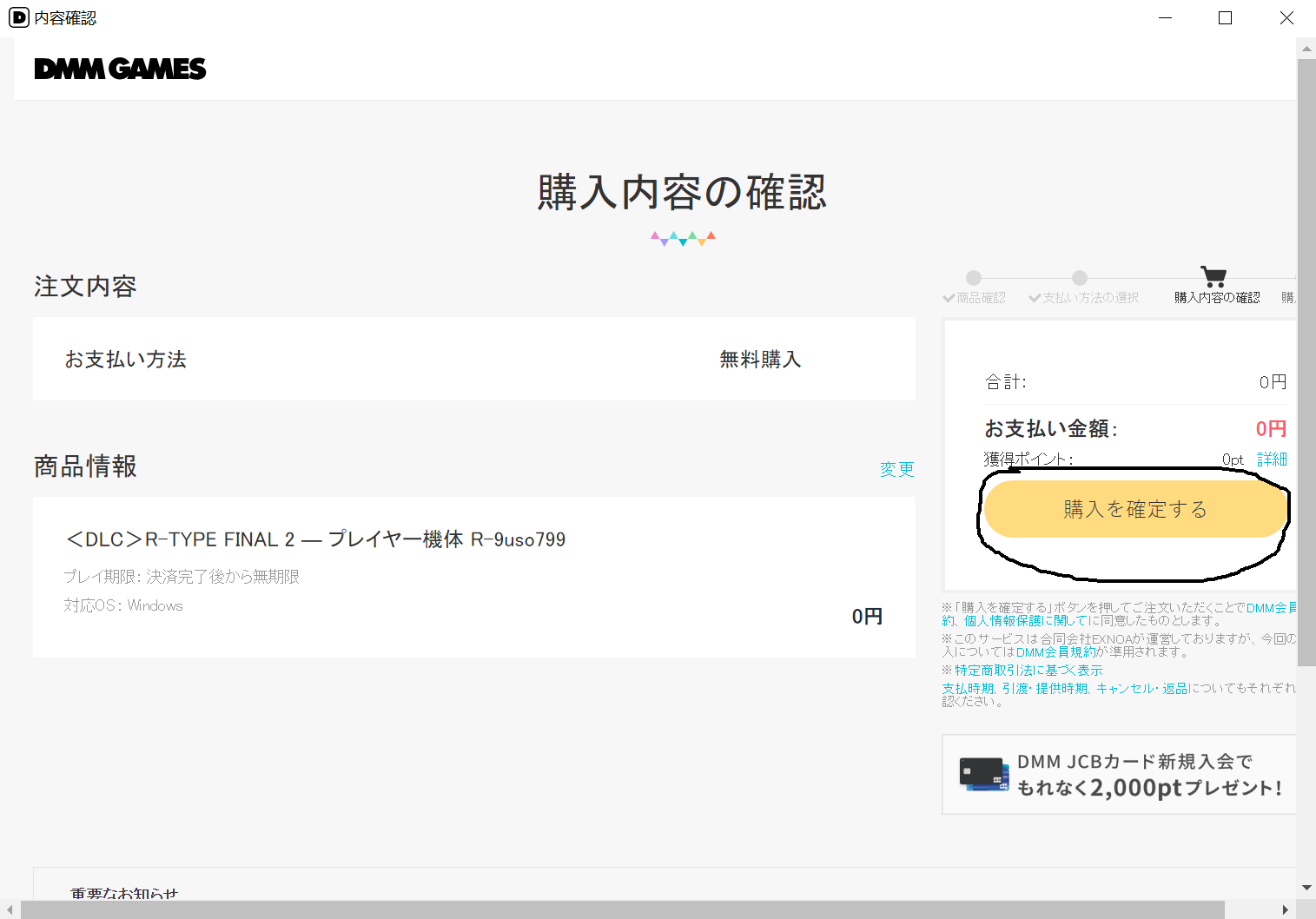This screenshot has width=1316, height=919.
Task: Click the shopping cart step icon
Action: [x=1213, y=276]
